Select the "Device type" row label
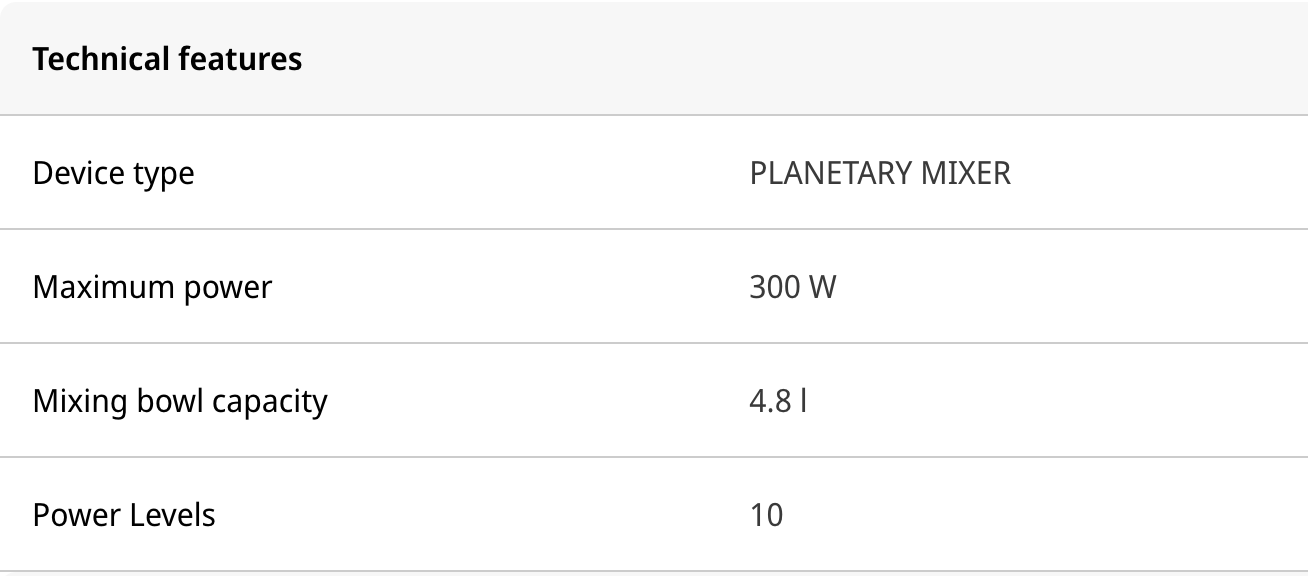The image size is (1308, 576). click(113, 174)
